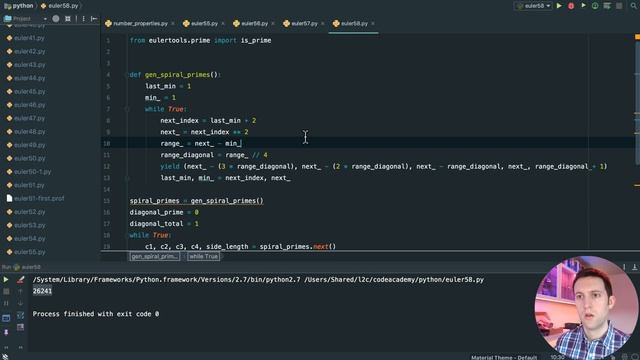Toggle soft-wrap icon in Run panel

click(20, 316)
